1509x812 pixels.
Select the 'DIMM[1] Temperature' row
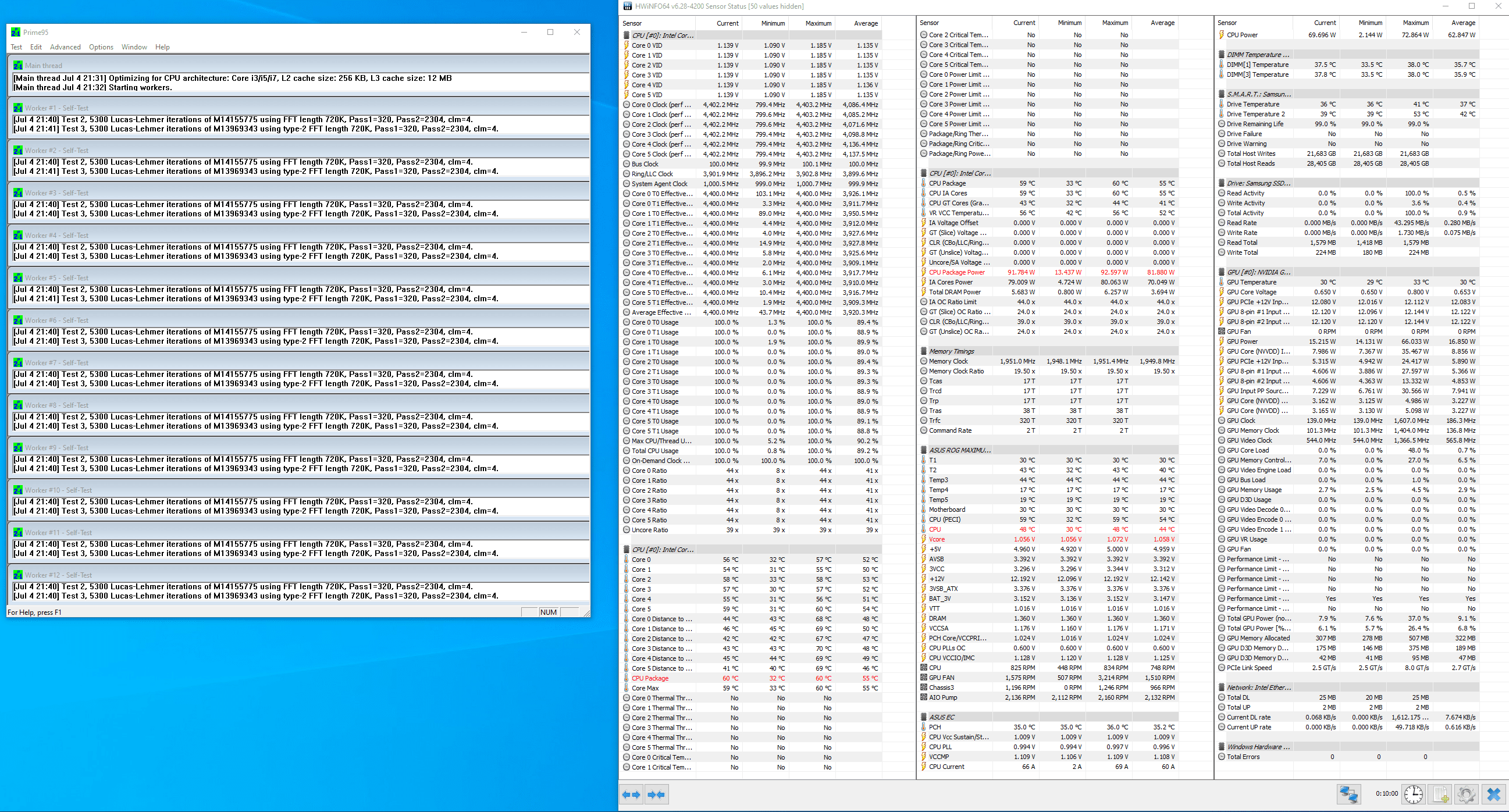point(1347,65)
